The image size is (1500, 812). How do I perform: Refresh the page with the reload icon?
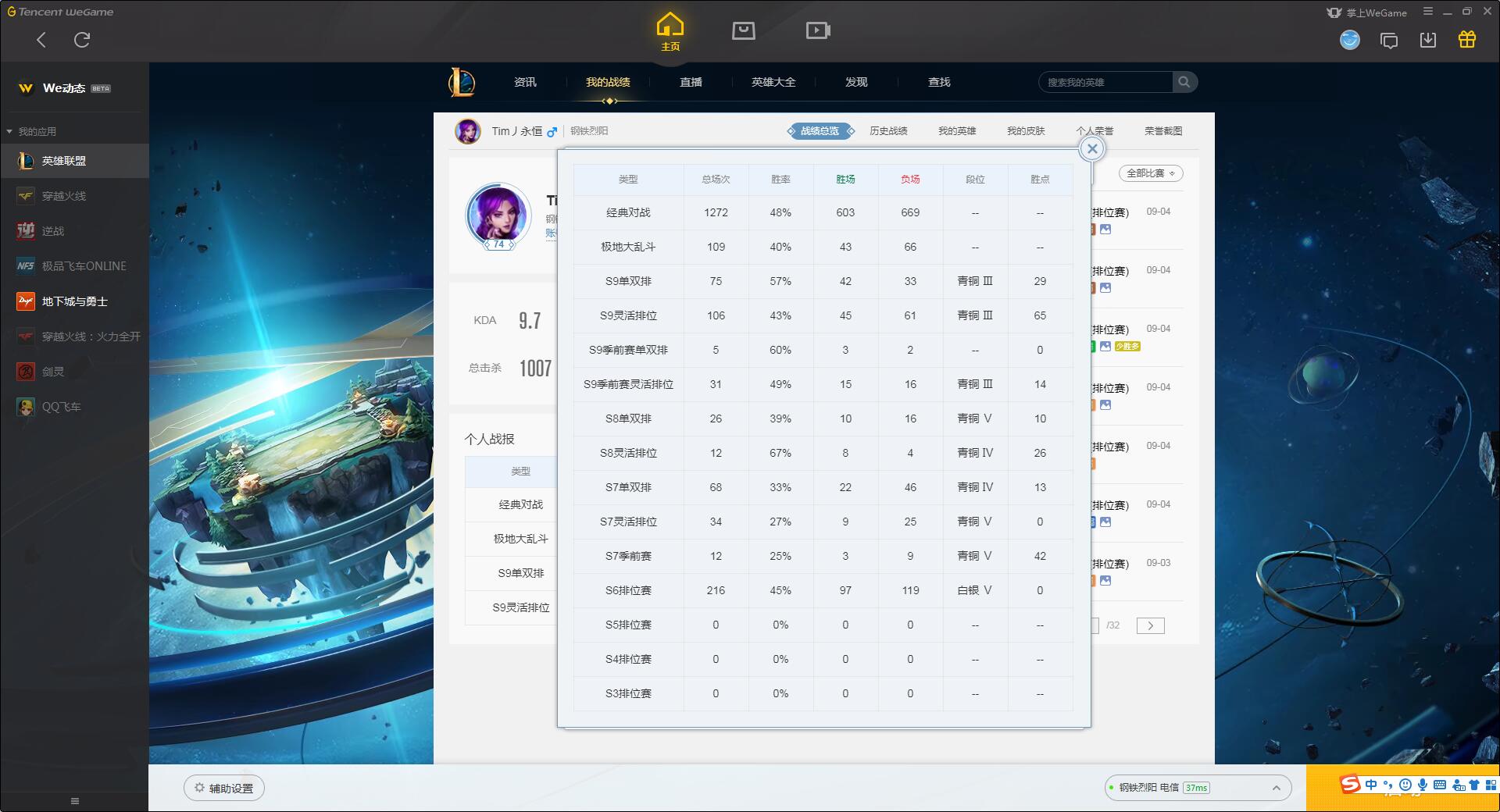(x=82, y=40)
